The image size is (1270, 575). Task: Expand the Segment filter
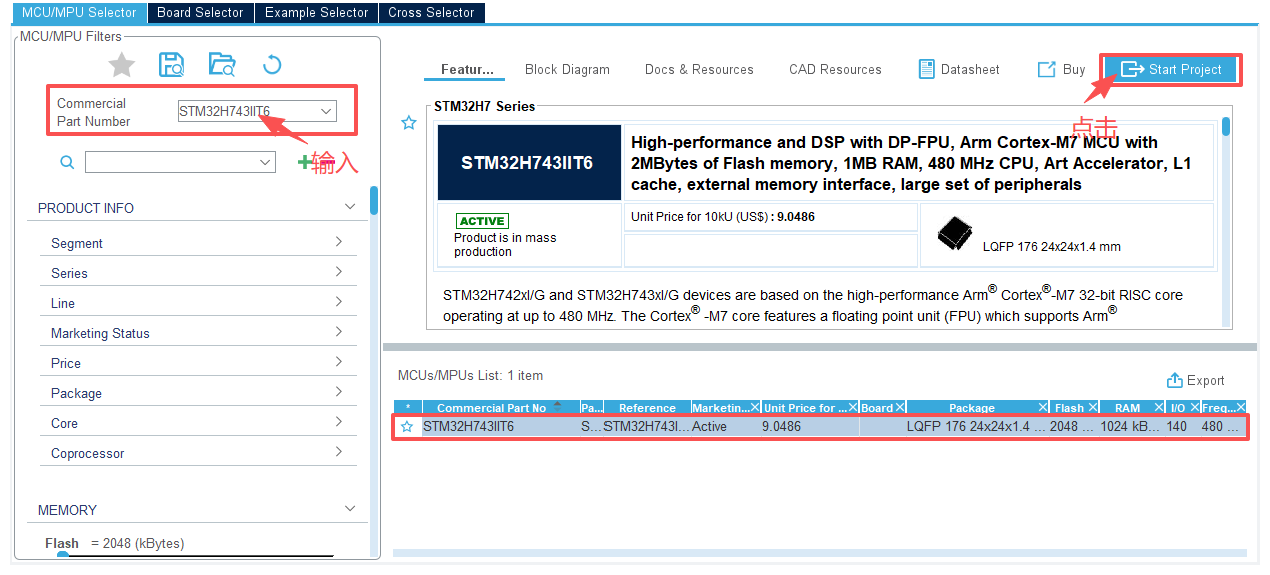pos(339,242)
